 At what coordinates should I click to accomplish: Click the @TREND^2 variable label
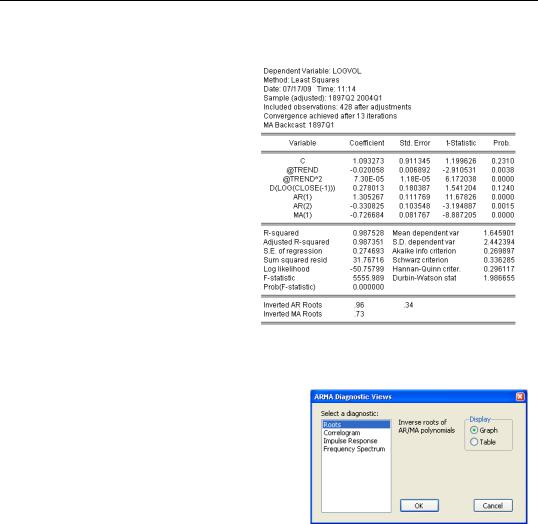(303, 179)
